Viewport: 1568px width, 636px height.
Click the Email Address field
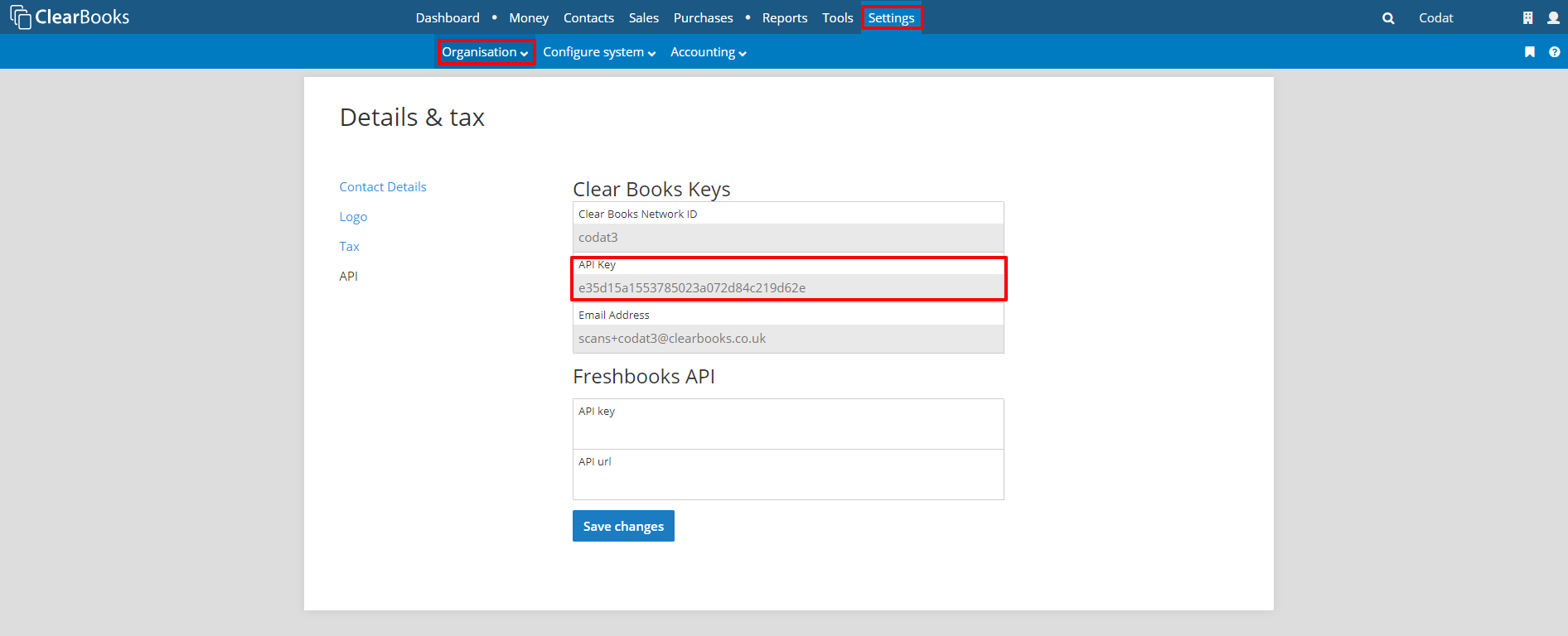pos(788,328)
